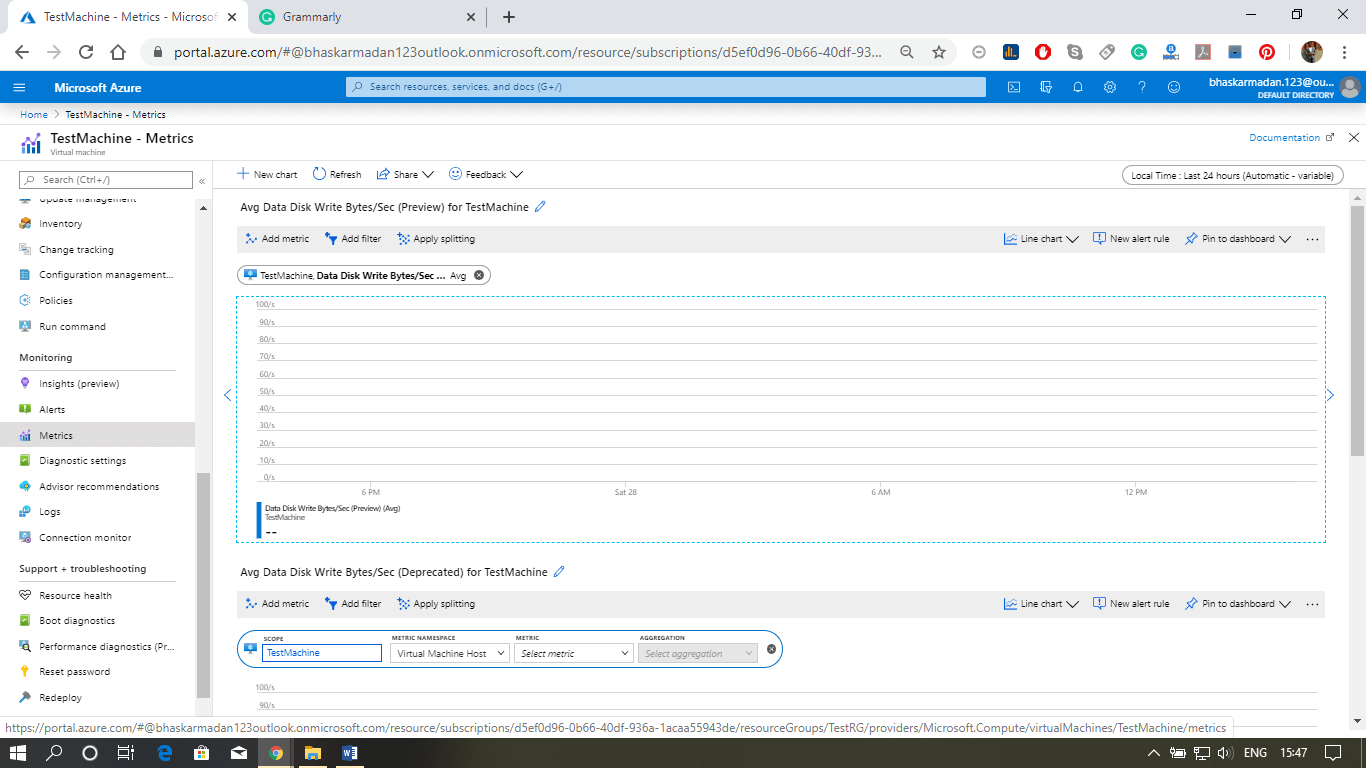1366x768 pixels.
Task: Click New chart button
Action: [267, 174]
